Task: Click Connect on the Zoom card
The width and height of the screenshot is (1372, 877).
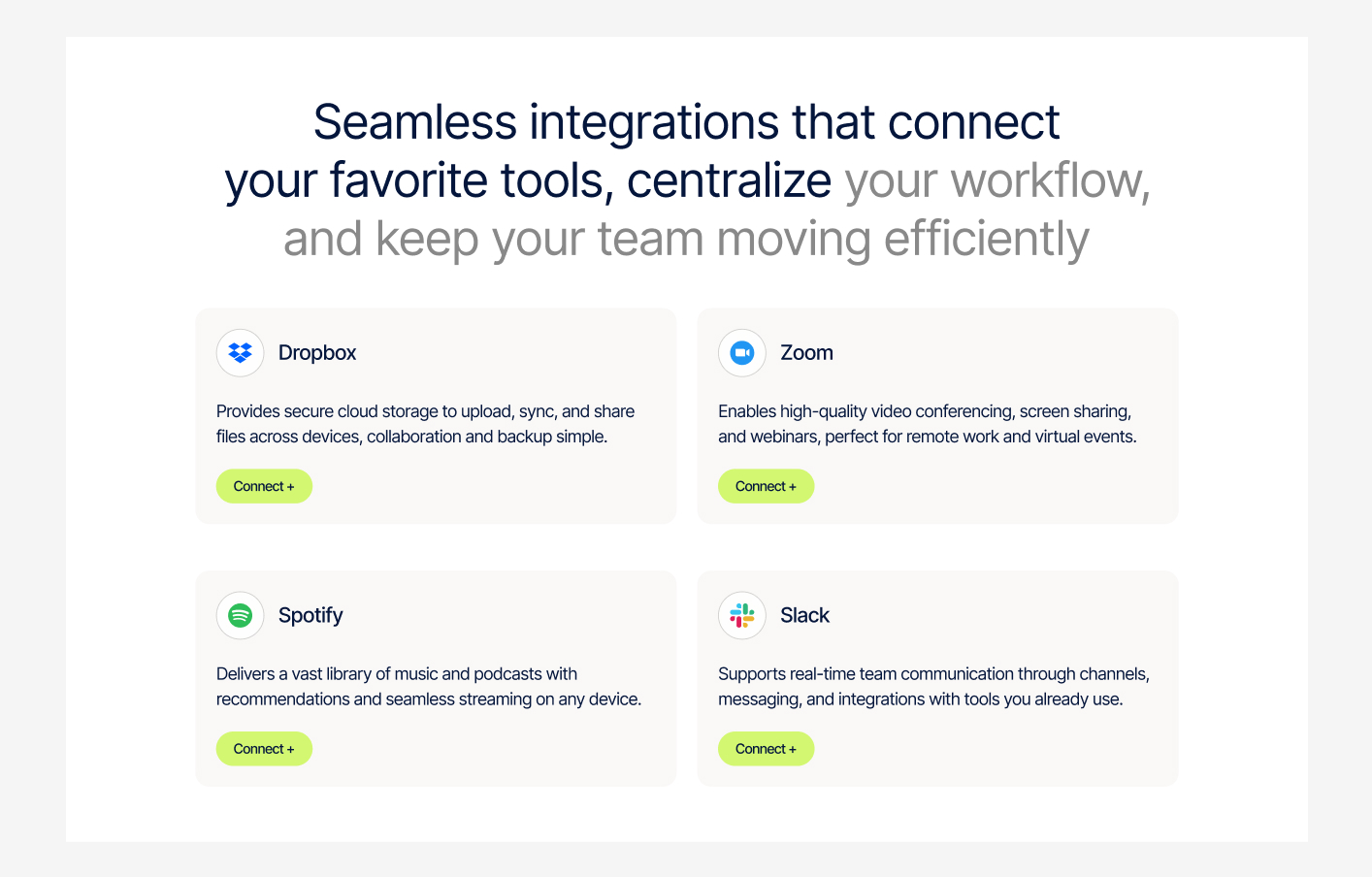Action: [x=766, y=485]
